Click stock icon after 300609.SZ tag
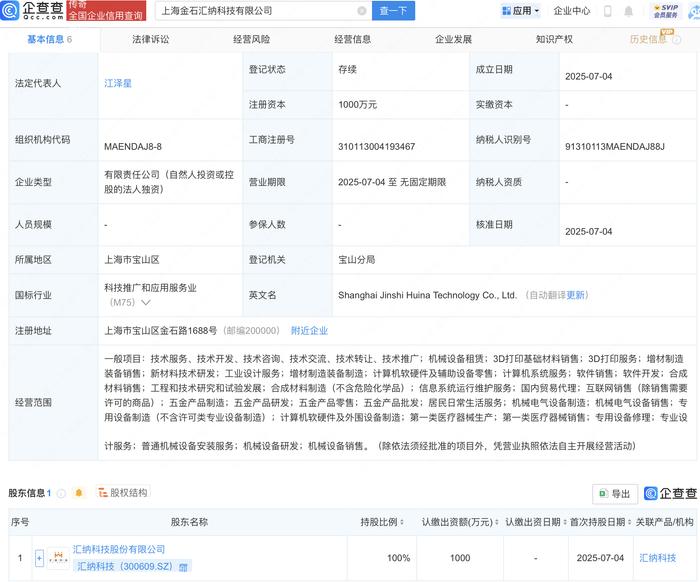 tap(183, 567)
